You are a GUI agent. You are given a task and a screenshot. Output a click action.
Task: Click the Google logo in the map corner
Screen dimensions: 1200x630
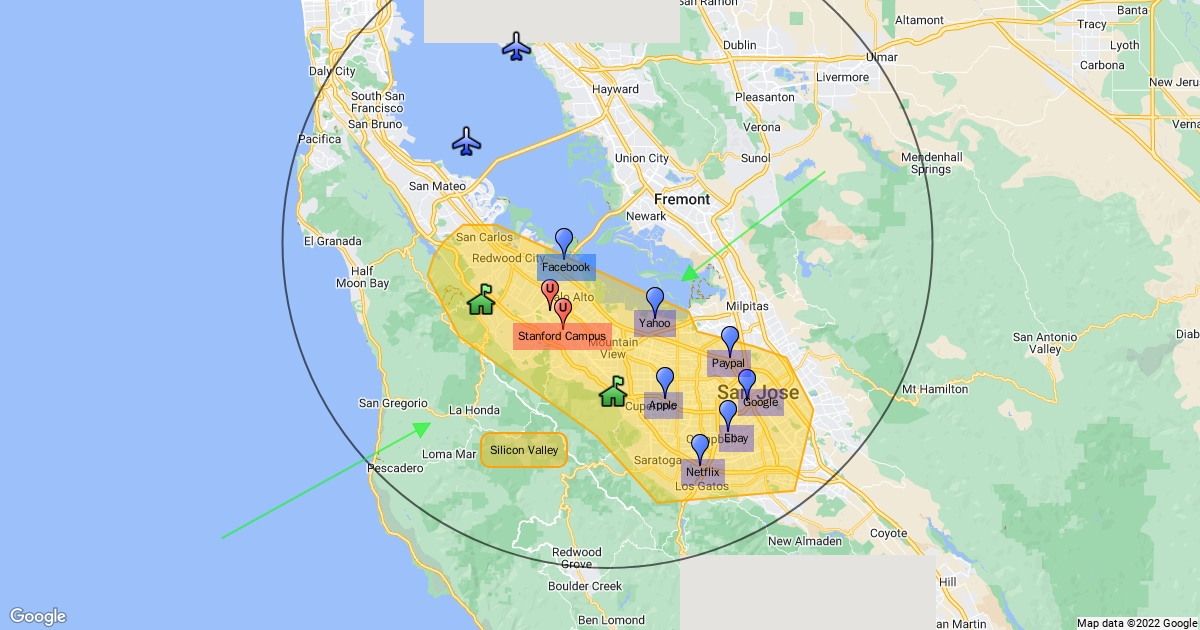[x=38, y=616]
